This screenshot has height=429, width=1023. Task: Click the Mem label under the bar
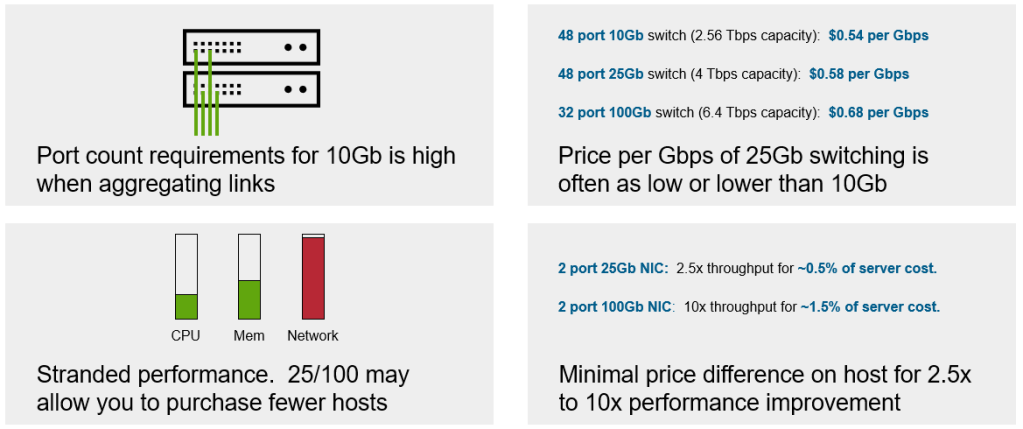tap(249, 336)
